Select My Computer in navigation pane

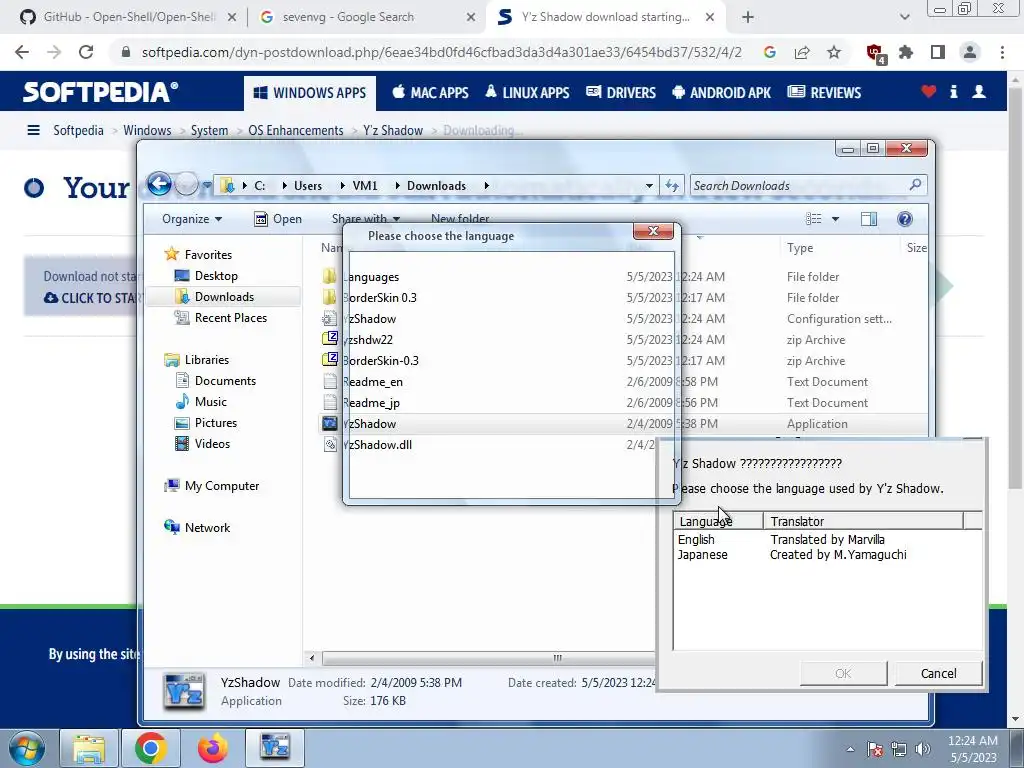point(221,485)
